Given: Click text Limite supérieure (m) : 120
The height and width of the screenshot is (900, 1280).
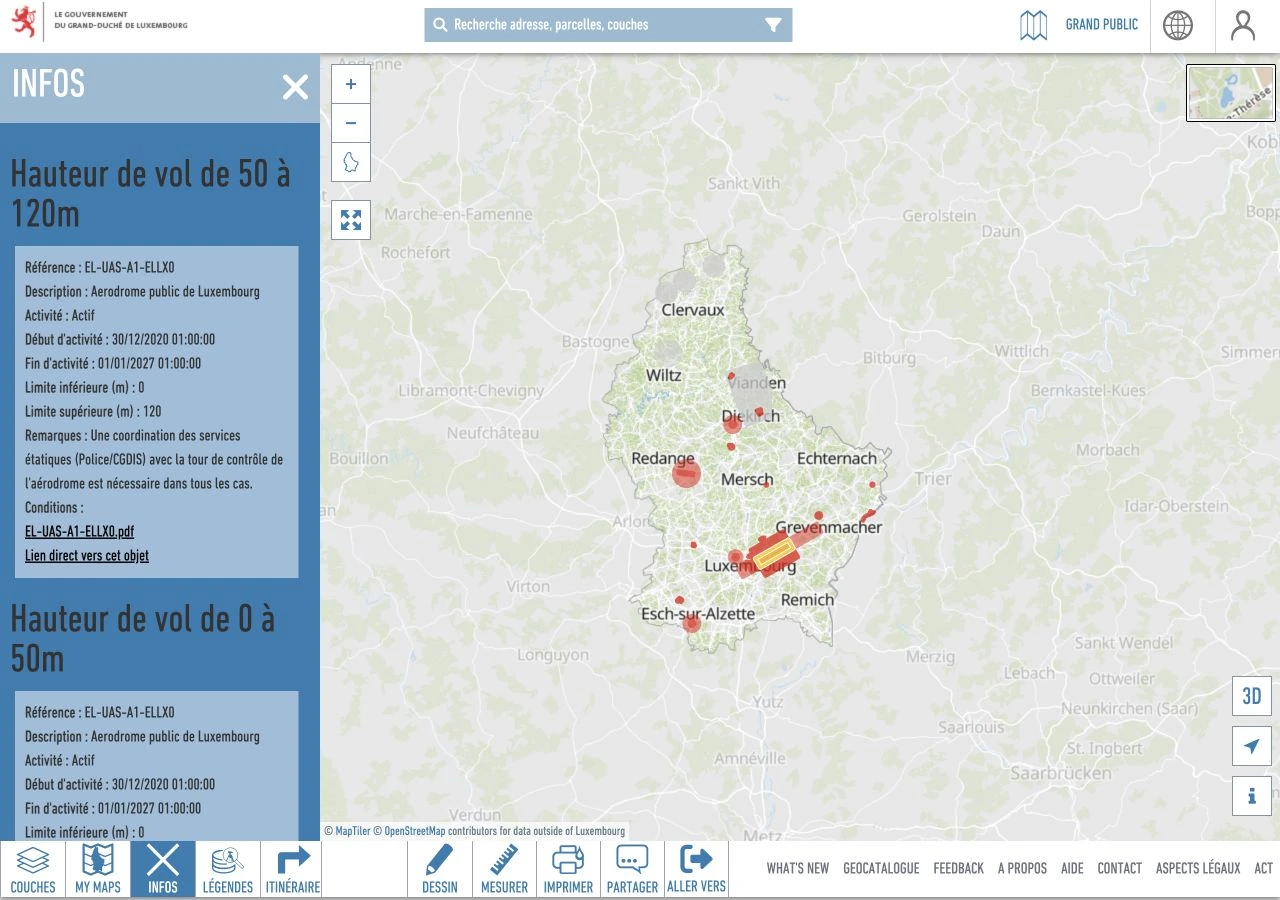Looking at the screenshot, I should coord(93,412).
